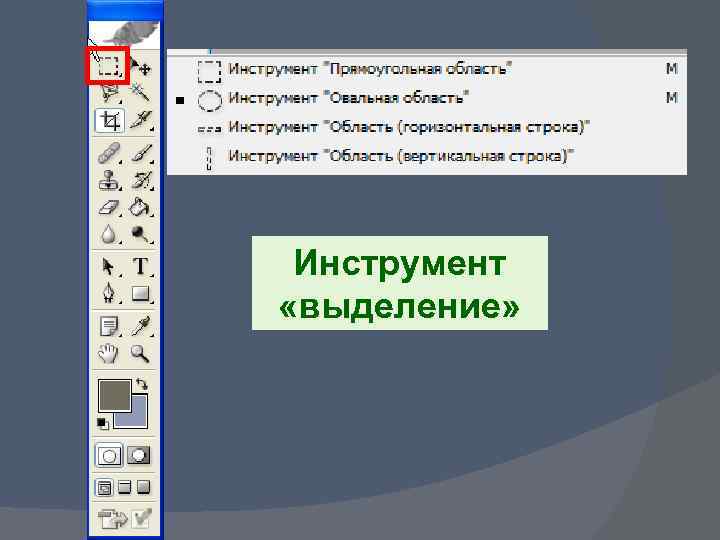Choose "Прямоугольная область" tool from flyout

click(x=427, y=69)
